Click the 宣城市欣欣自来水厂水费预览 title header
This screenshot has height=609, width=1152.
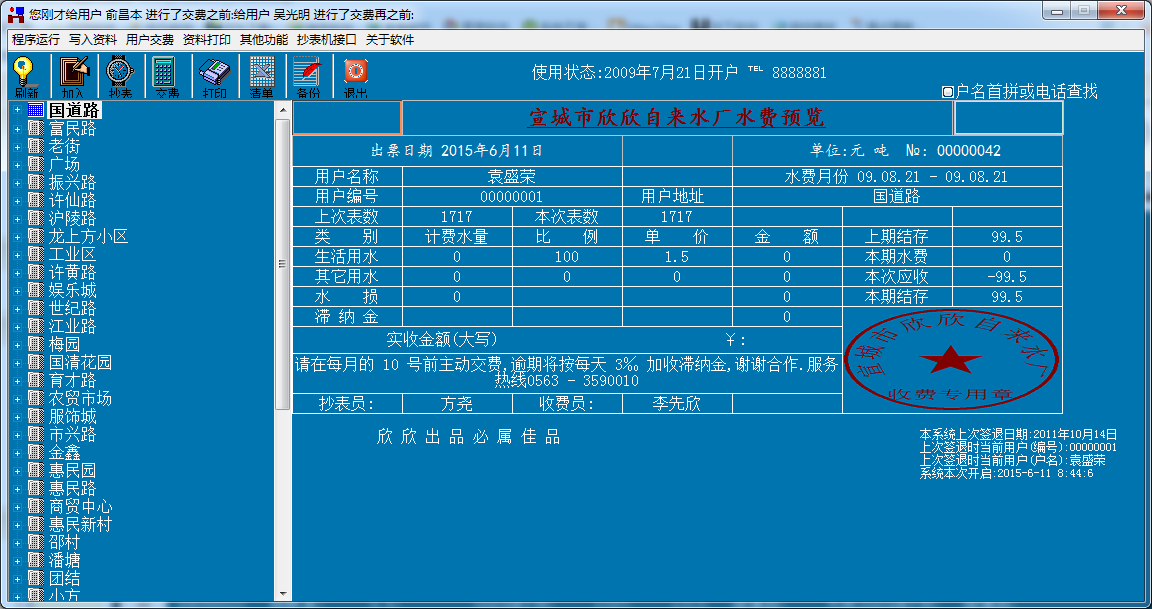click(677, 118)
